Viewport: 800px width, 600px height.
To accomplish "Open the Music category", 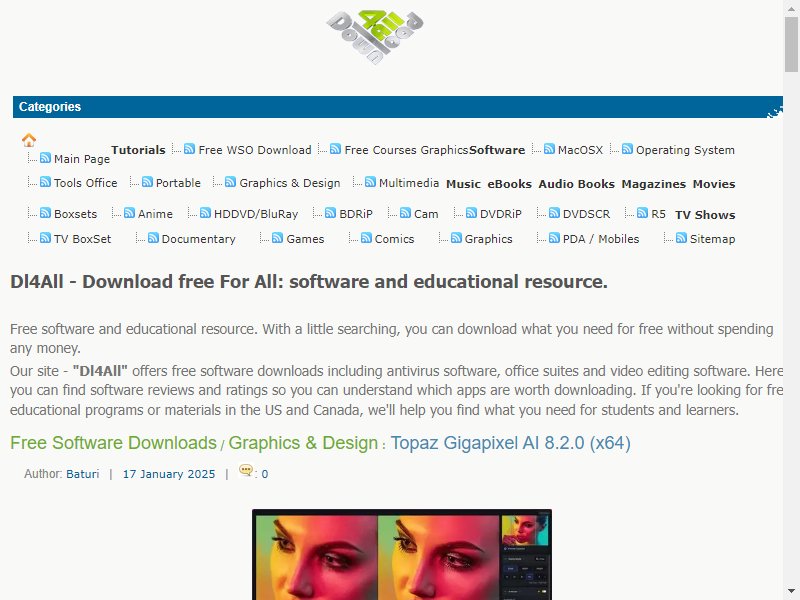I will pos(463,184).
